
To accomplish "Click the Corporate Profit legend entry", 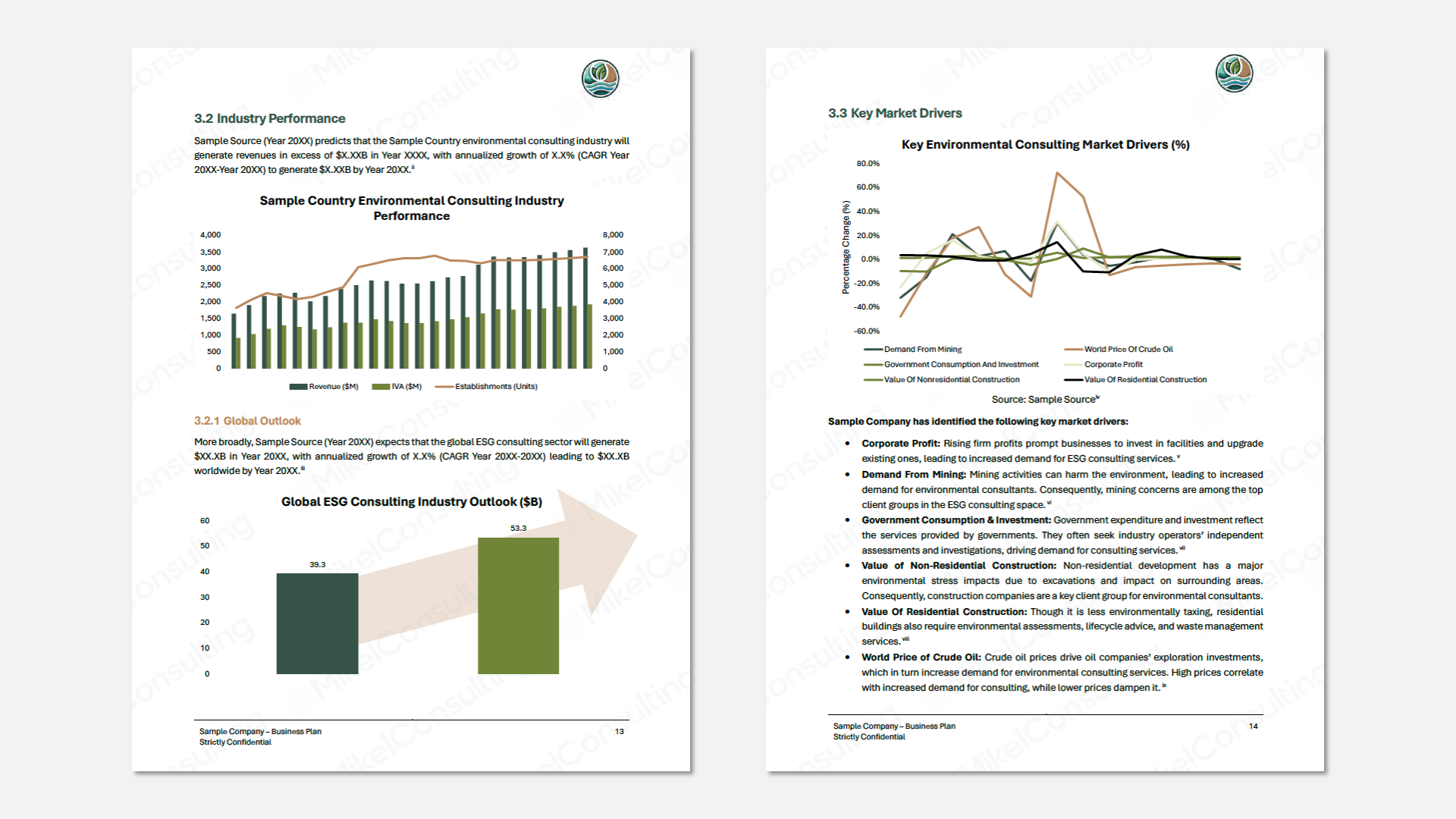I will click(x=1112, y=365).
